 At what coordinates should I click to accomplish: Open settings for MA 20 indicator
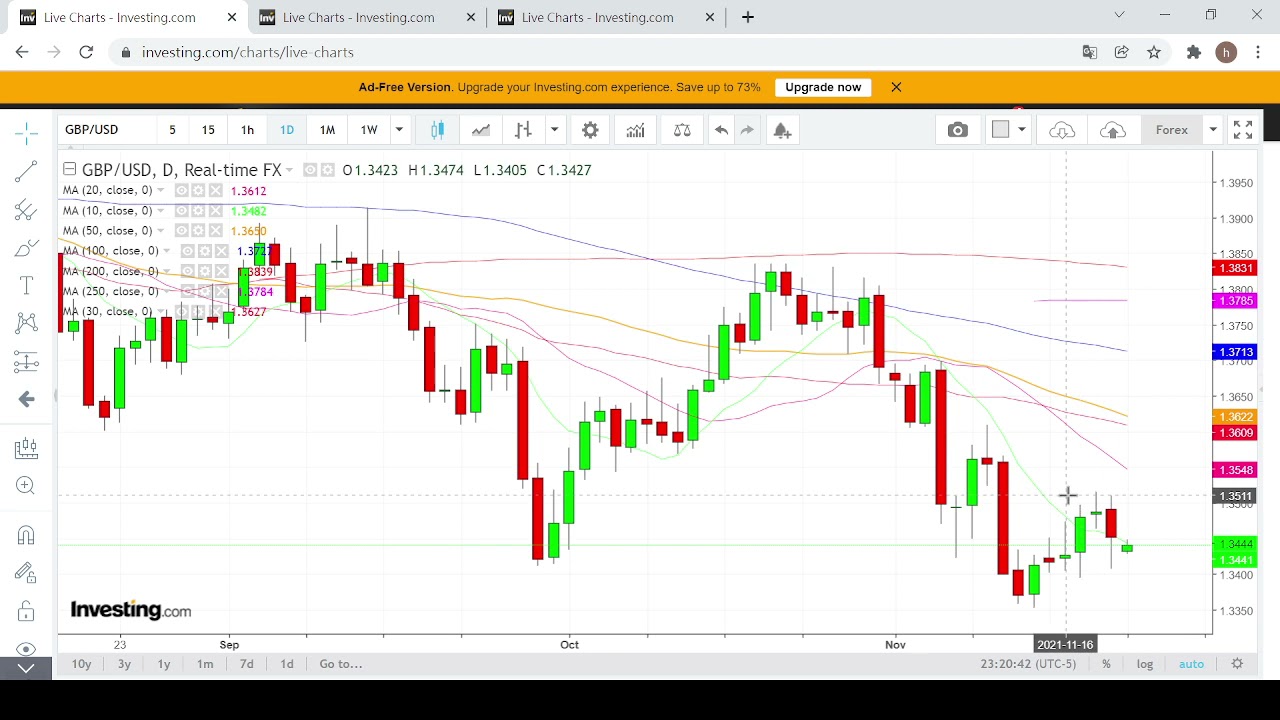coord(197,190)
